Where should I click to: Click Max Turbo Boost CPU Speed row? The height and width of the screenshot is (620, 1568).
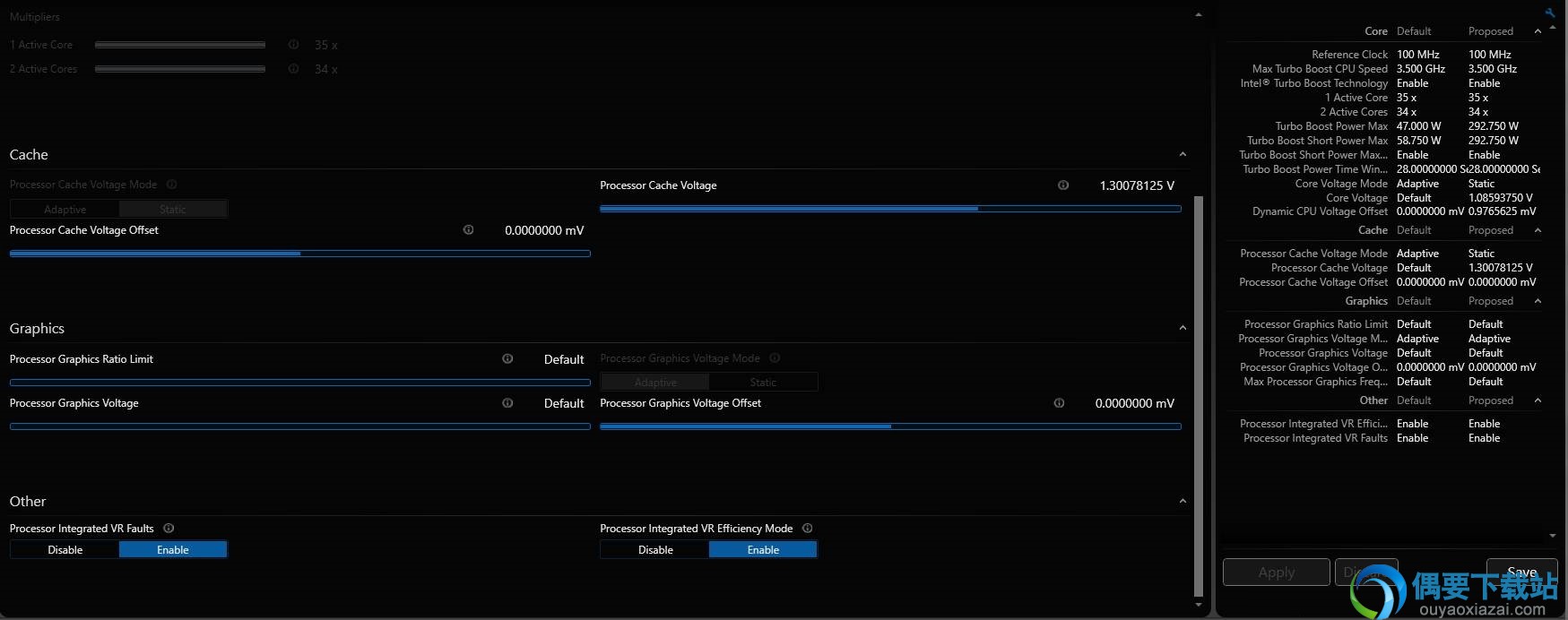tap(1384, 69)
